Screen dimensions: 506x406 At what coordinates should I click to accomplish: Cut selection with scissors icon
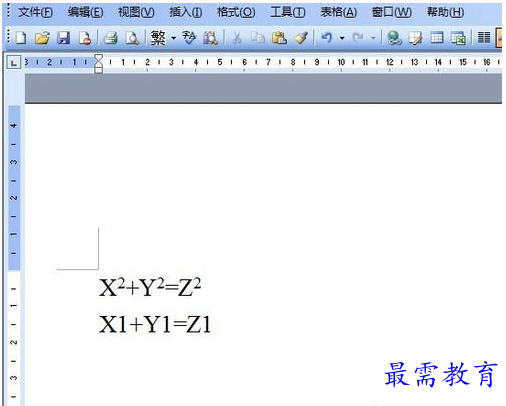coord(237,38)
